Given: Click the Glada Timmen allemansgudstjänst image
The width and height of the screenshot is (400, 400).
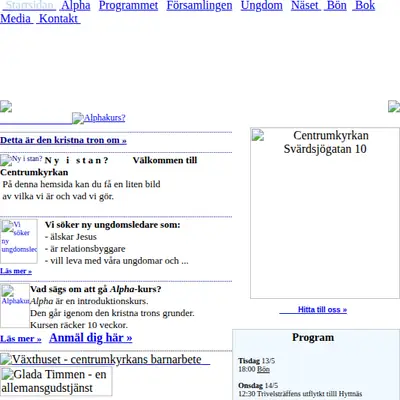Looking at the screenshot, I should click(56, 381).
